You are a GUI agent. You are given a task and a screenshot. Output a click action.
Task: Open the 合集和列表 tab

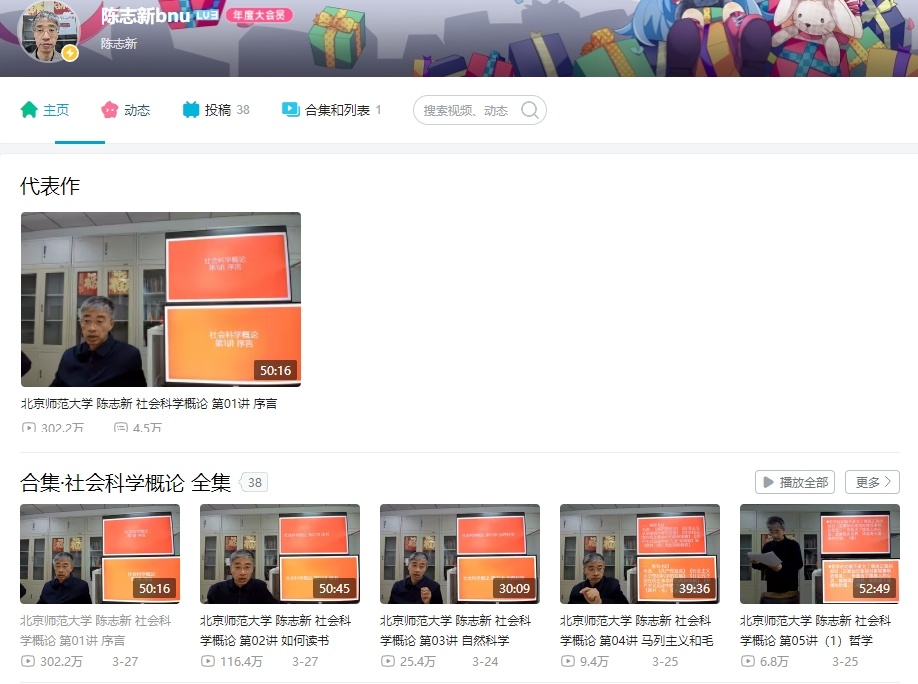[336, 110]
